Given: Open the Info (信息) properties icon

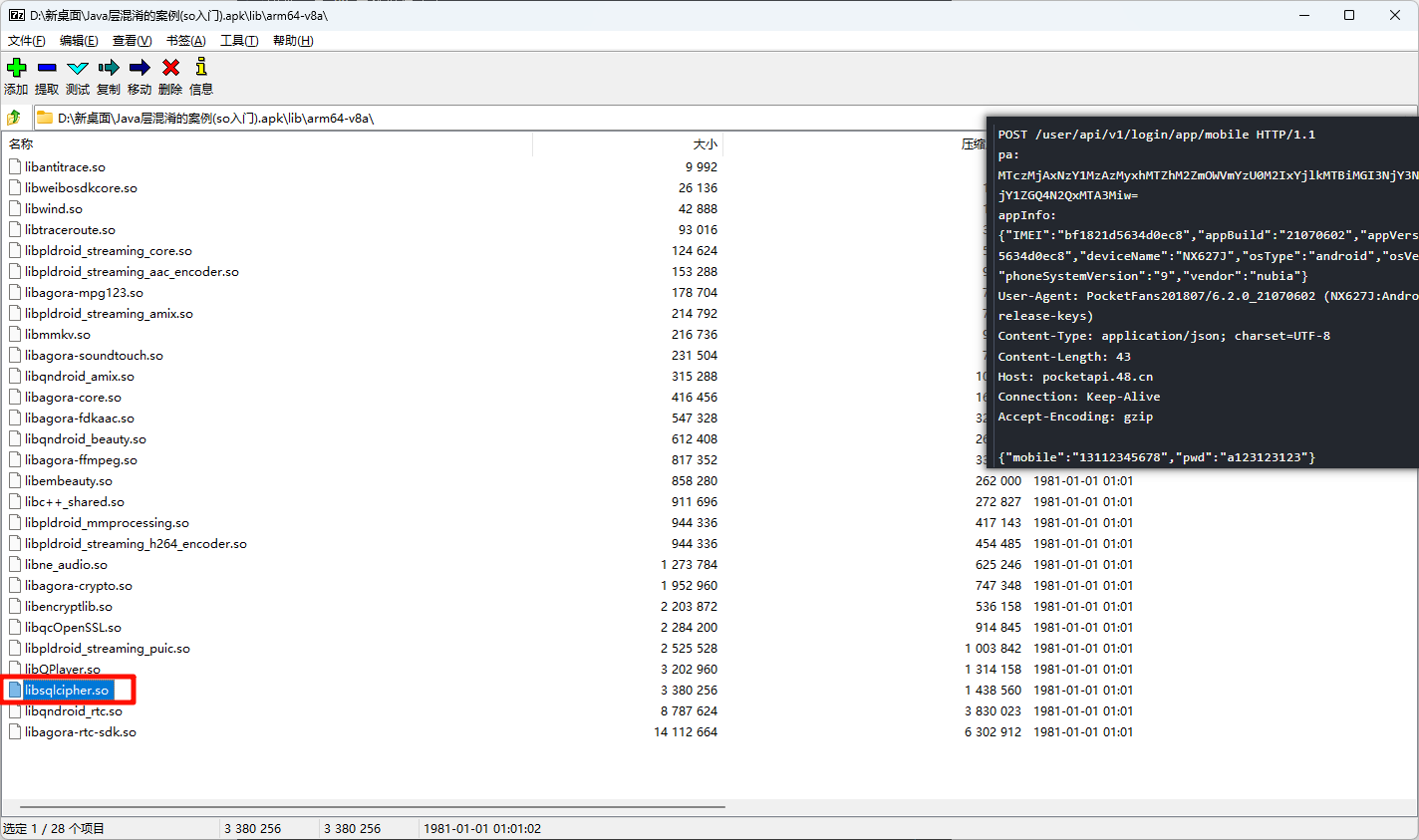Looking at the screenshot, I should (201, 68).
